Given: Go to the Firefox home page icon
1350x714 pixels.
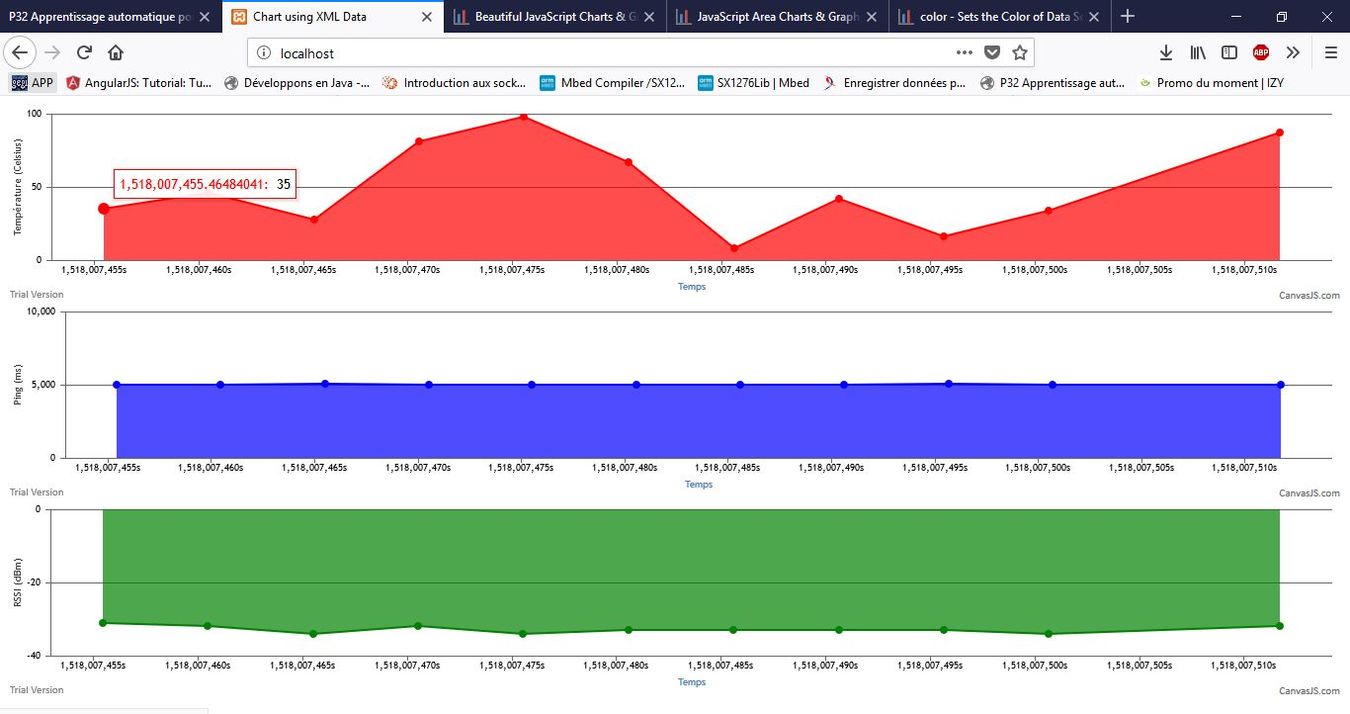Looking at the screenshot, I should [116, 53].
